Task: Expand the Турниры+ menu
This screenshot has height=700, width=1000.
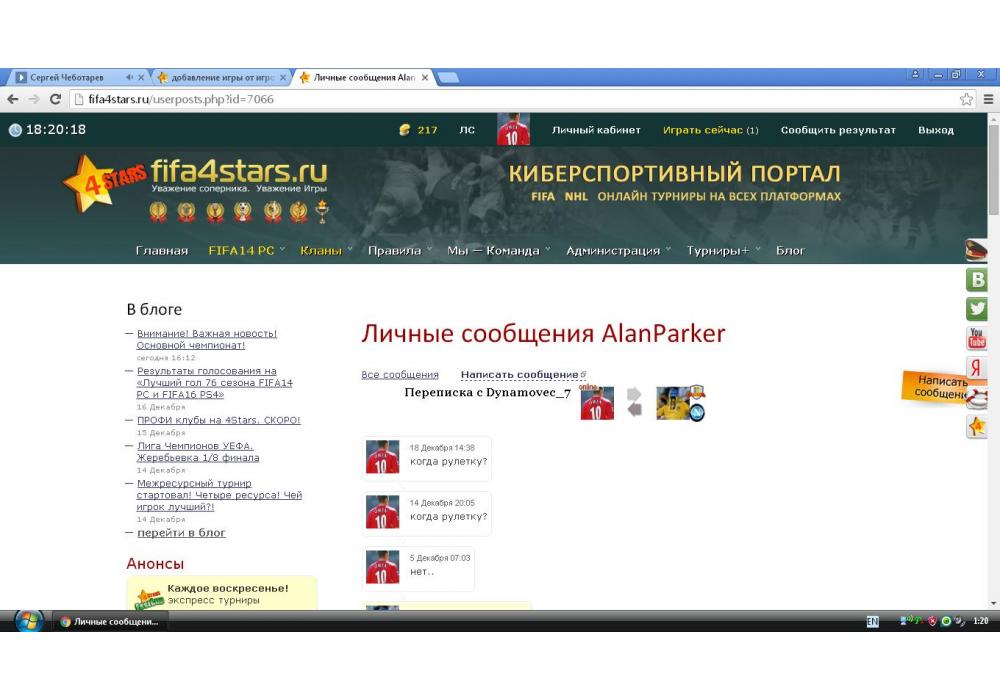Action: tap(723, 251)
